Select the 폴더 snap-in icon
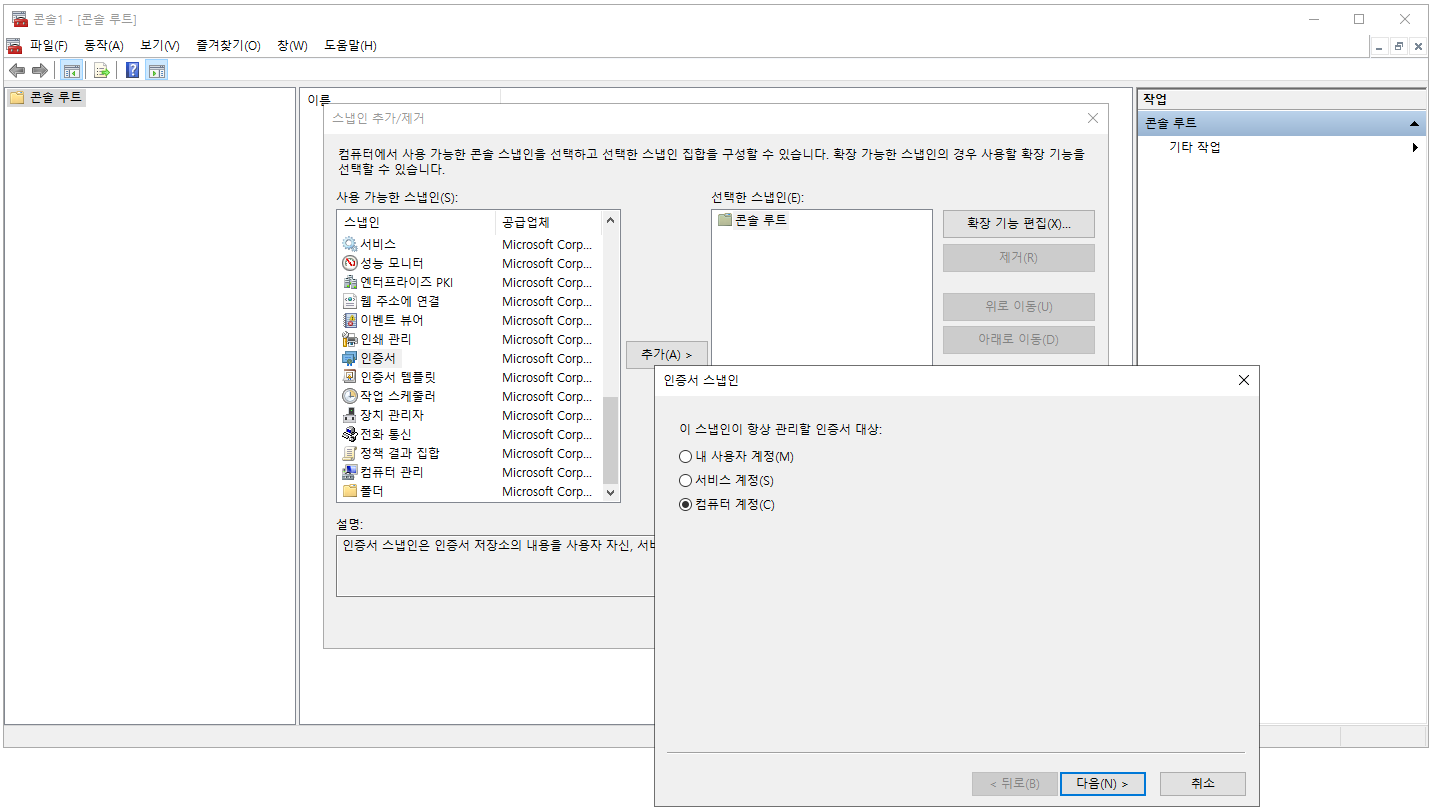Image resolution: width=1434 pixels, height=811 pixels. 350,491
